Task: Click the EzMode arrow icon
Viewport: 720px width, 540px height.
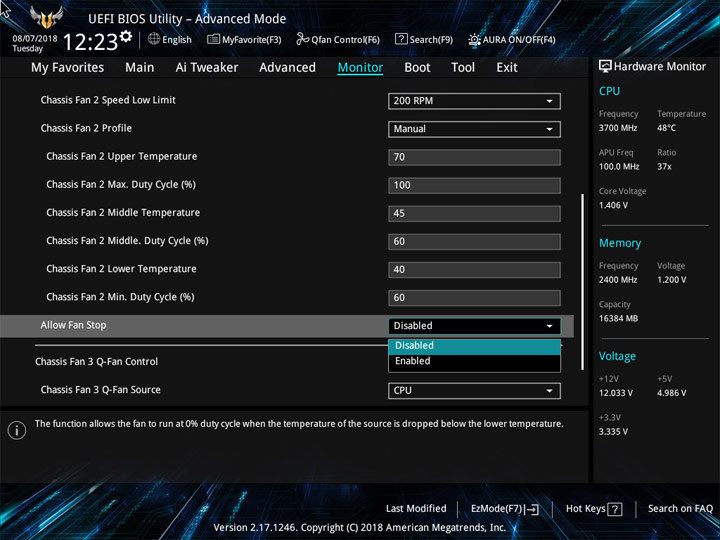Action: point(531,509)
